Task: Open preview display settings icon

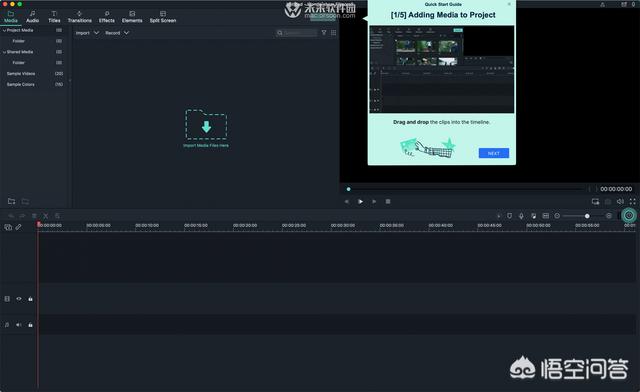Action: (x=596, y=201)
